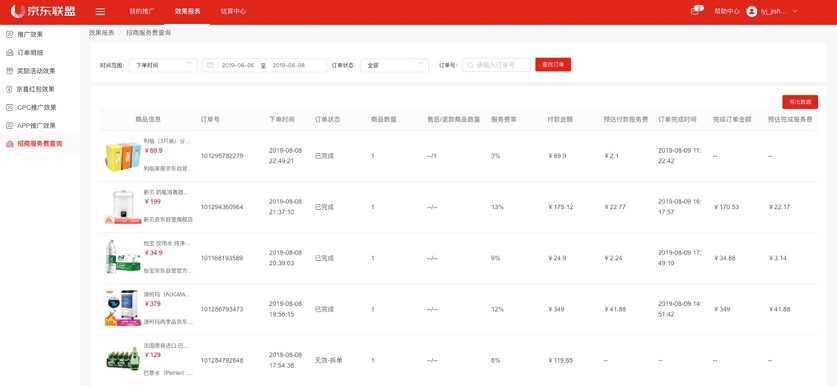Click the APP推广效果 sidebar icon
837x386 pixels.
pos(9,125)
